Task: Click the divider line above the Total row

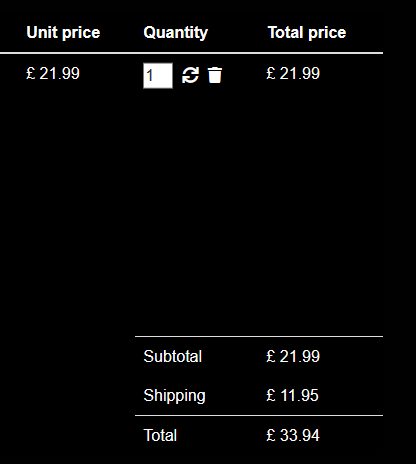Action: (x=259, y=415)
